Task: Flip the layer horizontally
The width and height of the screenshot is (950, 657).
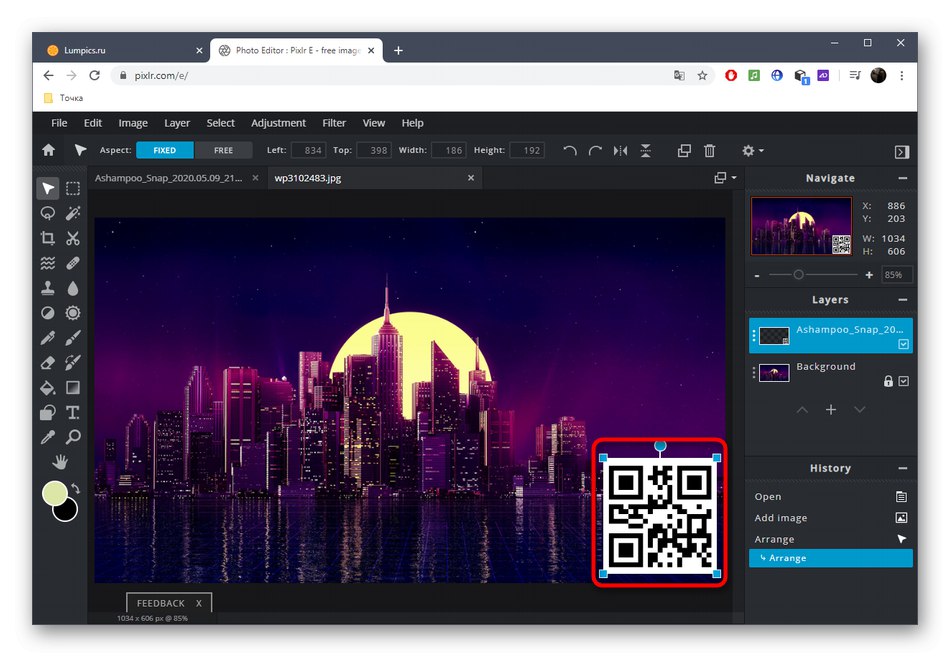Action: tap(620, 151)
